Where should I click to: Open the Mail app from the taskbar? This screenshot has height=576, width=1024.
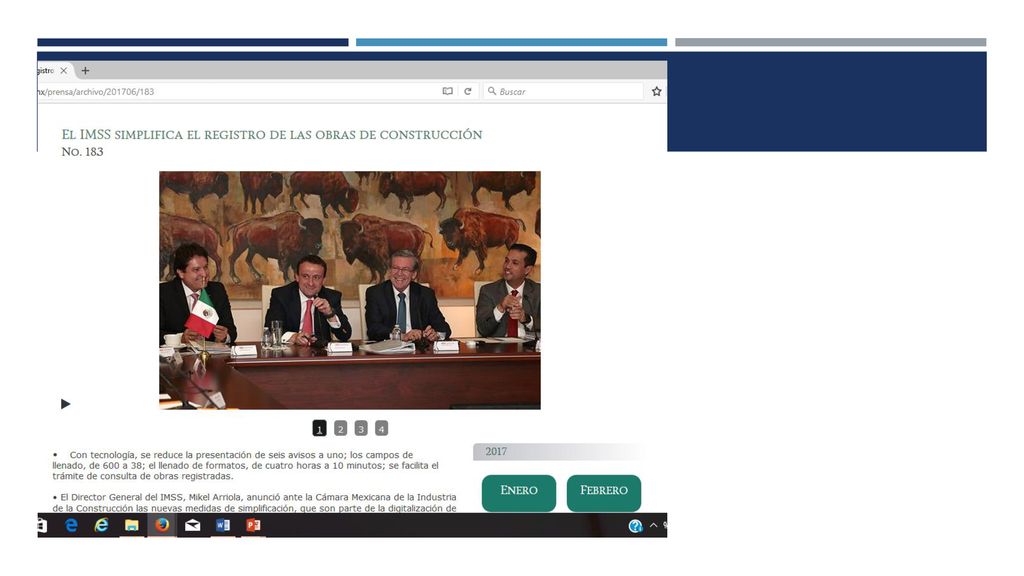tap(192, 525)
